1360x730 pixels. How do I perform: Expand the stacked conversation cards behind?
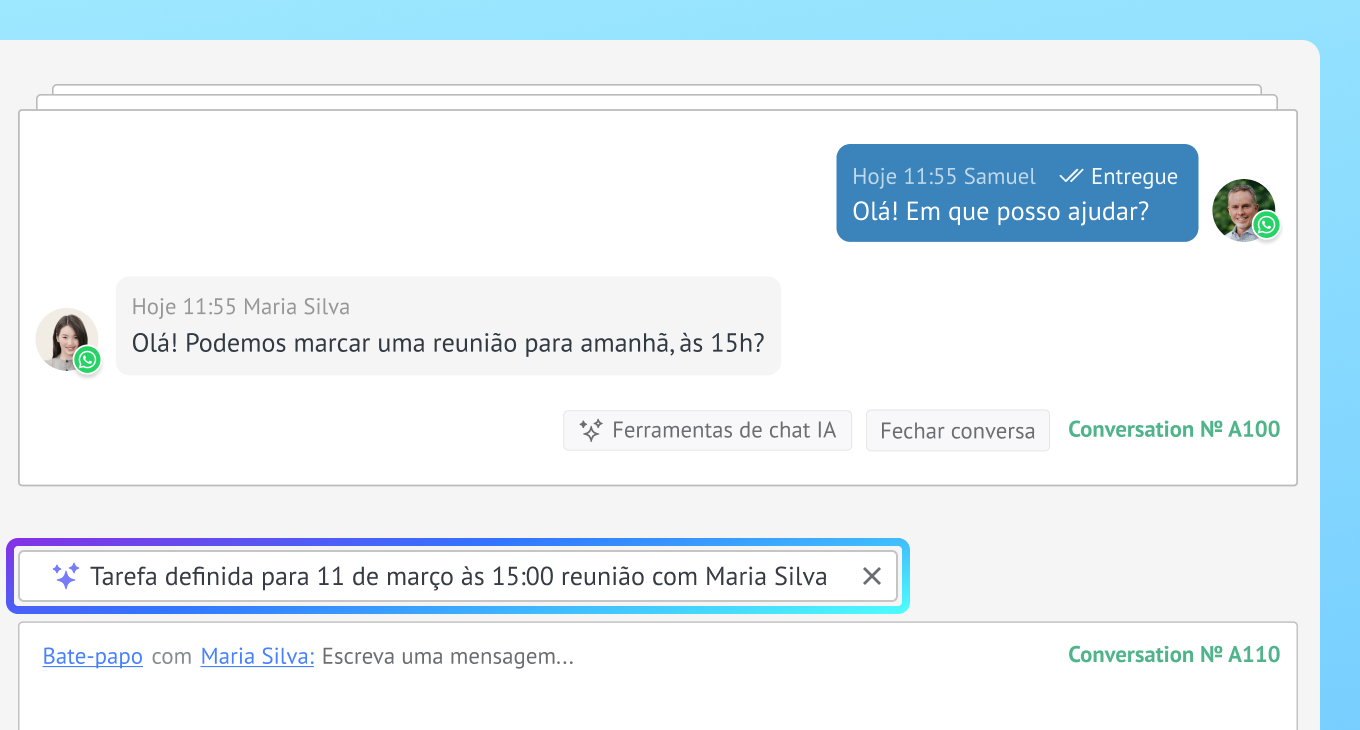(x=657, y=97)
